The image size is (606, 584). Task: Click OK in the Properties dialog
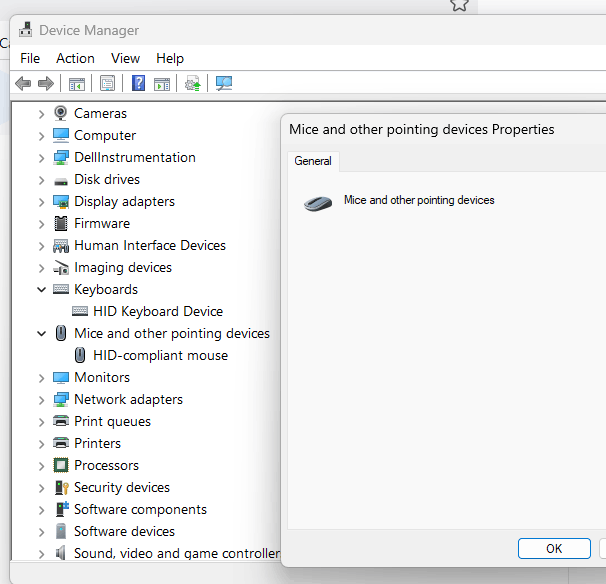click(554, 548)
